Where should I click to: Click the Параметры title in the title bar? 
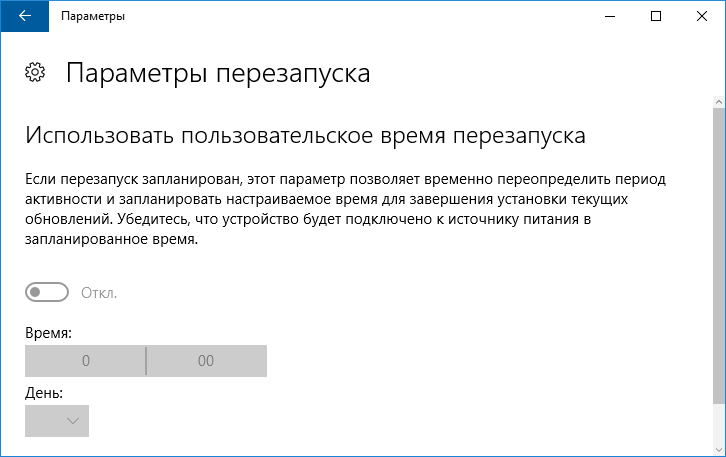click(x=93, y=16)
